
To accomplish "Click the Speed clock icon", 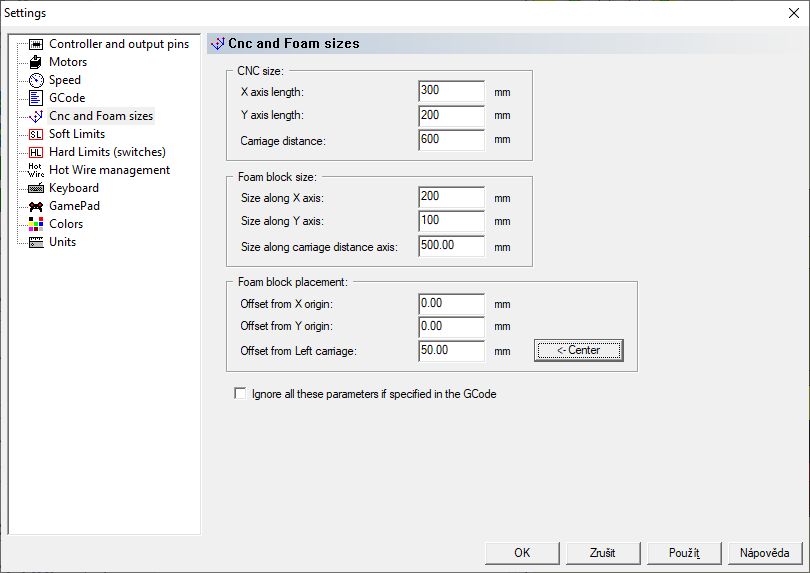I will 36,80.
